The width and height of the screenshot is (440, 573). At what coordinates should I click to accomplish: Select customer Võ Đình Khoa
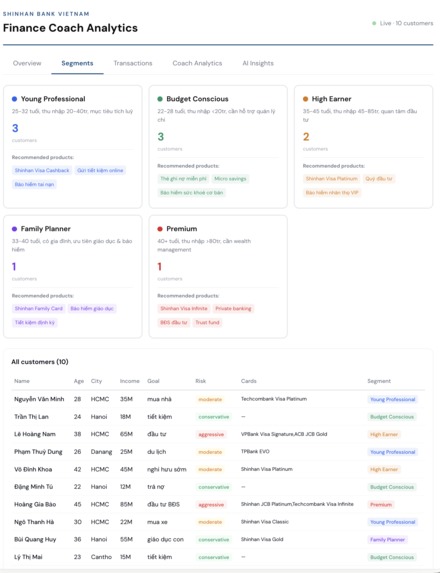33,469
